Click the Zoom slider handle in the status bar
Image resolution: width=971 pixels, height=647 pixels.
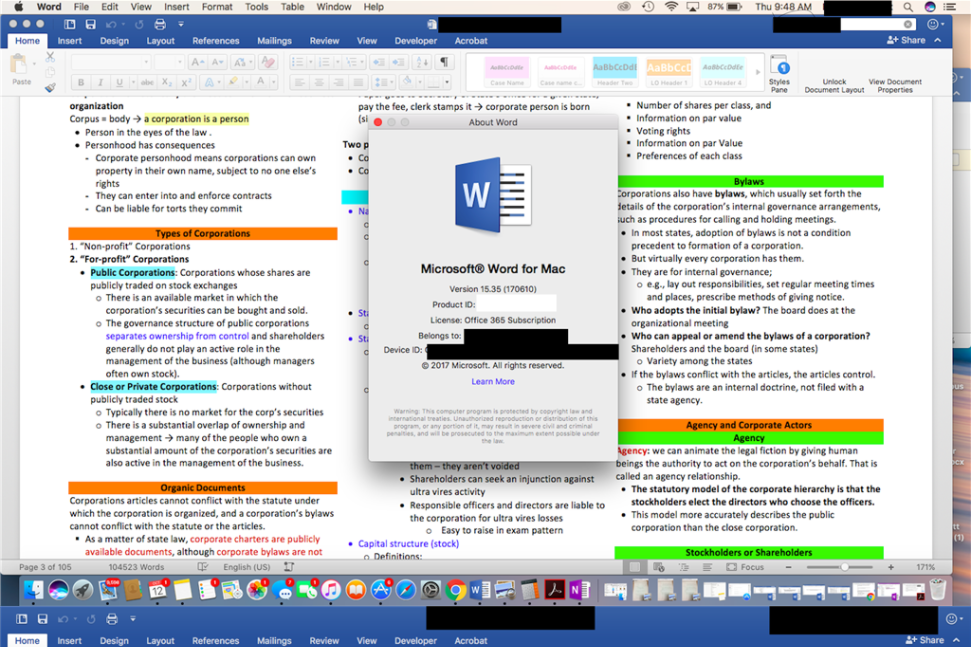(844, 567)
